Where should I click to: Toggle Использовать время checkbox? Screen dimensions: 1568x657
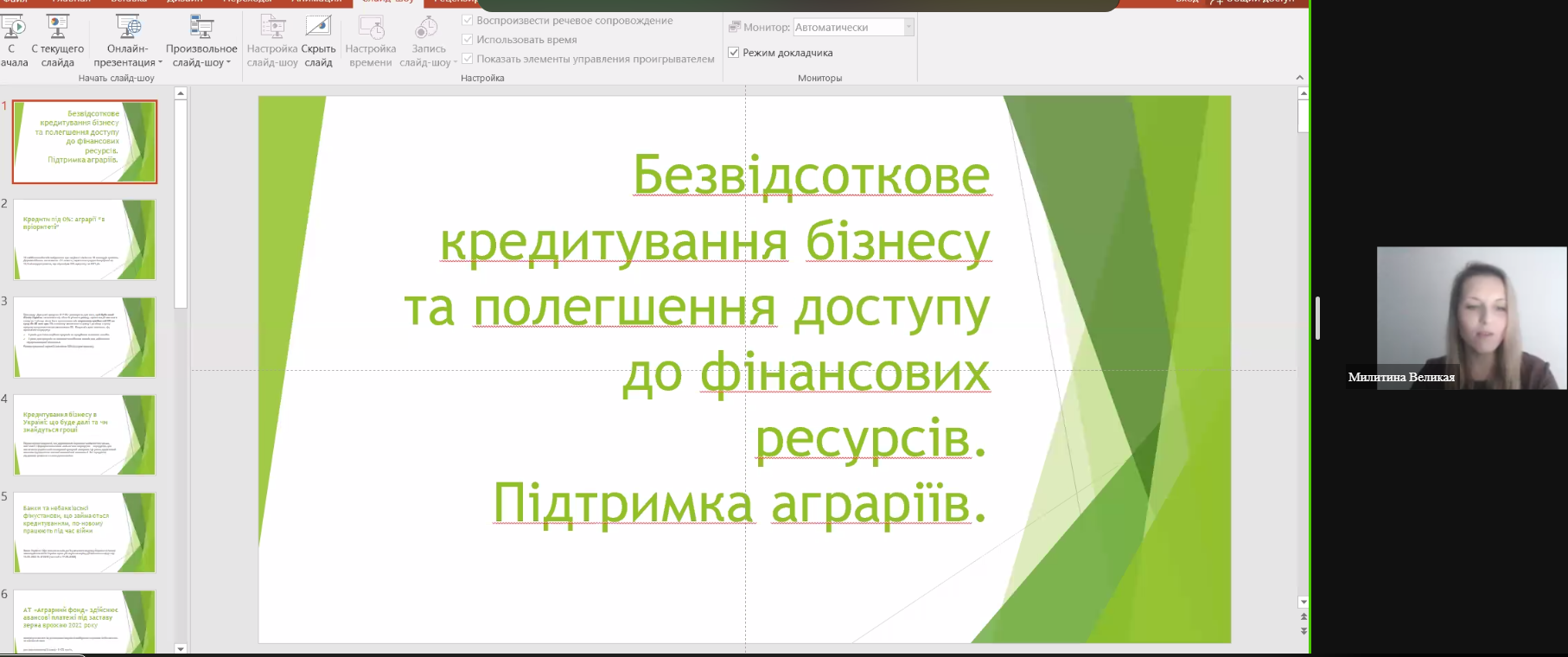(x=468, y=39)
